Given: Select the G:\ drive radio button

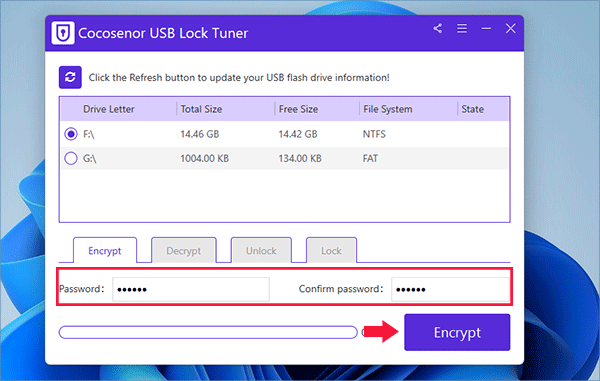Looking at the screenshot, I should point(71,158).
